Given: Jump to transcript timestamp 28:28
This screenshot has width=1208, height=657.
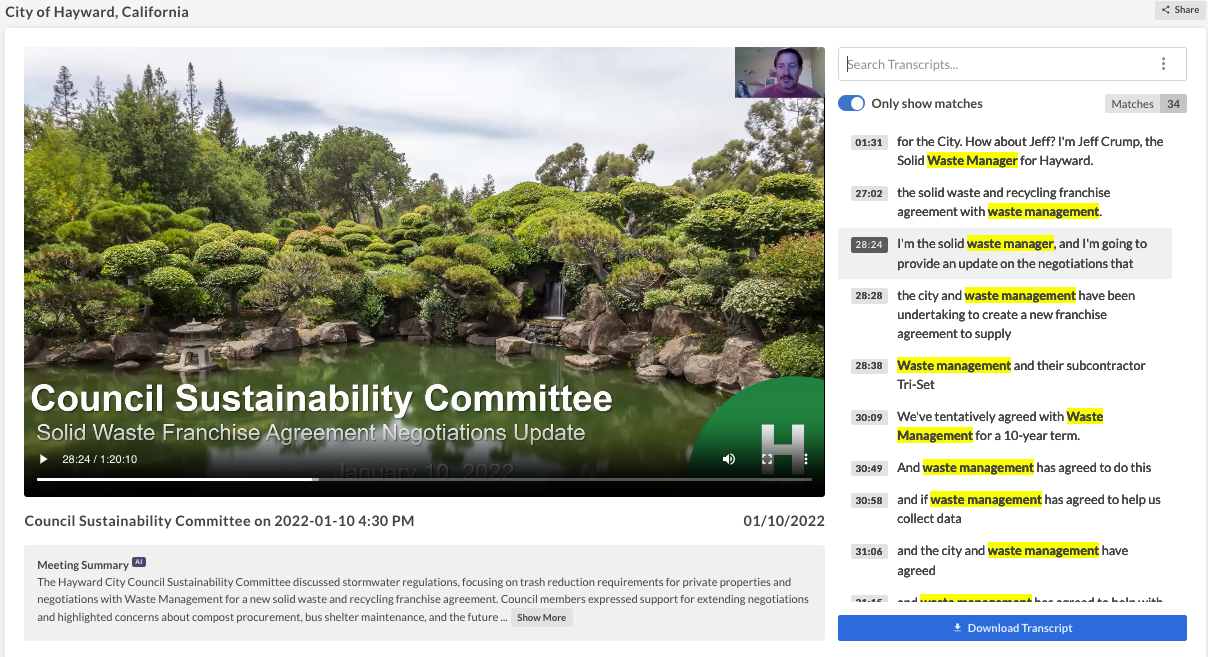Looking at the screenshot, I should pos(868,297).
